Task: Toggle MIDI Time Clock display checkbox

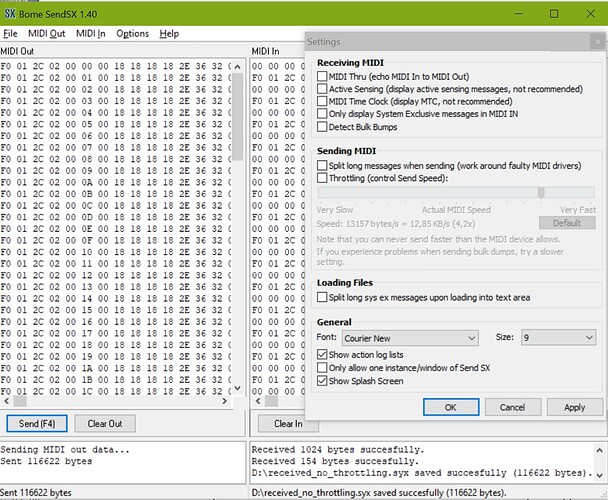Action: 322,101
